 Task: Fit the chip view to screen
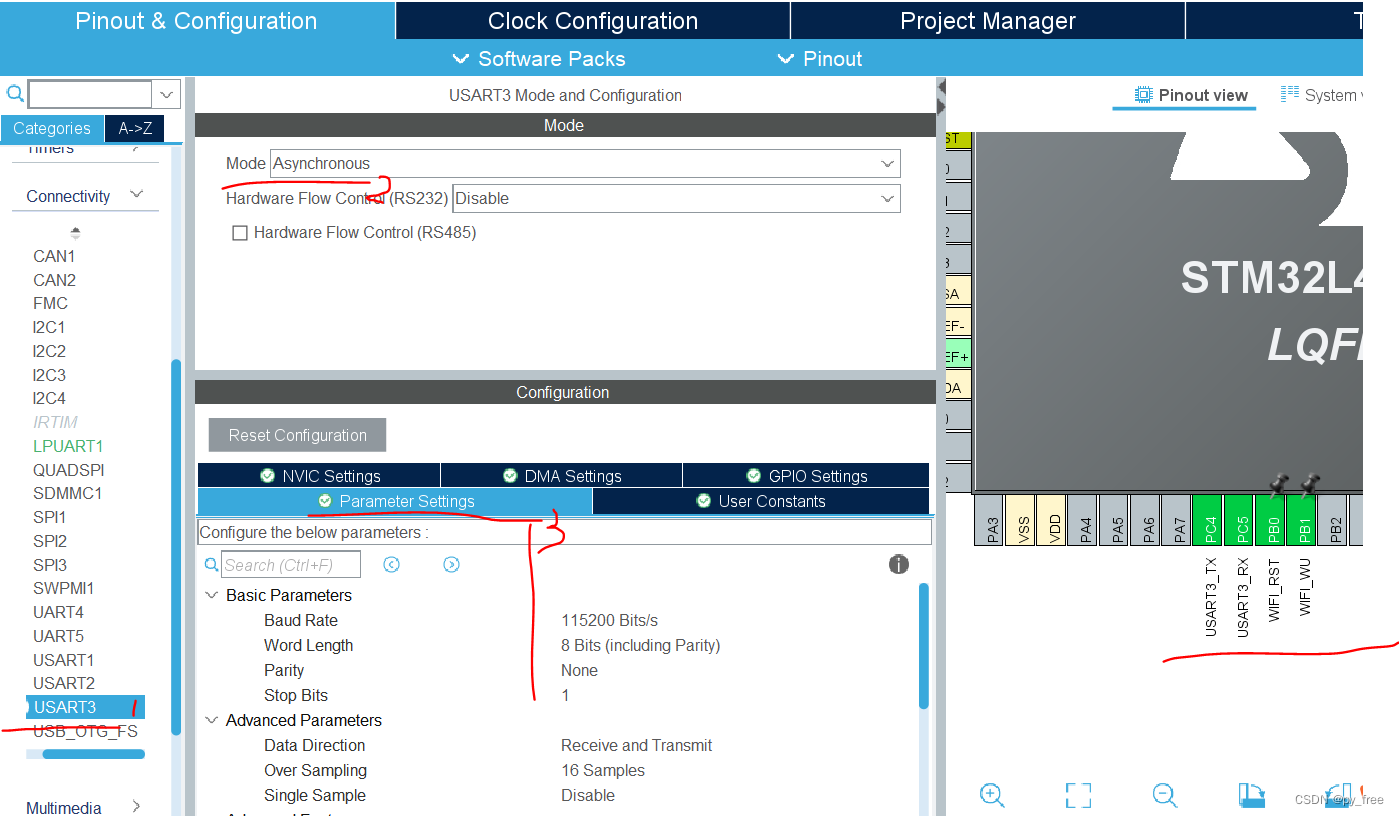click(x=1078, y=795)
